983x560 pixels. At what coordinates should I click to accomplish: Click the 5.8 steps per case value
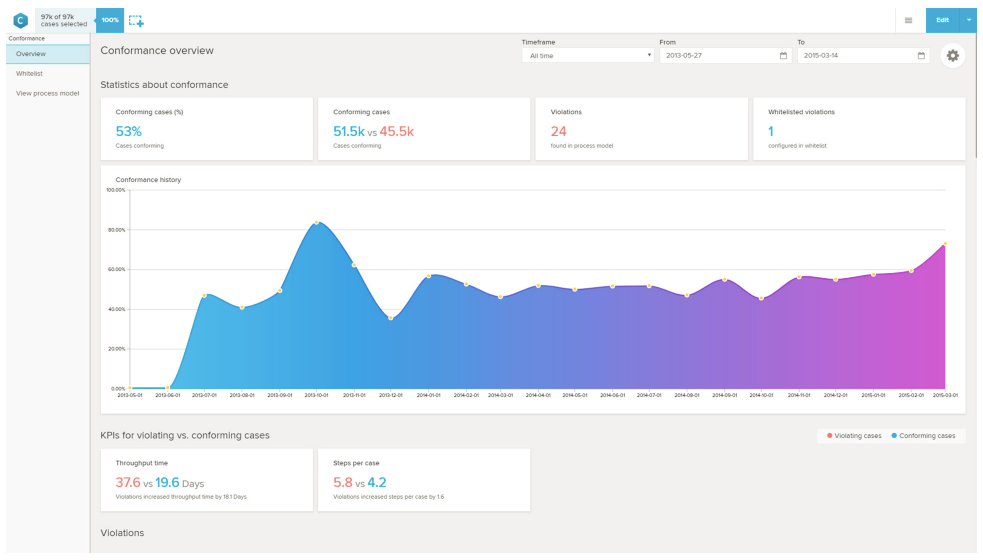click(x=343, y=482)
